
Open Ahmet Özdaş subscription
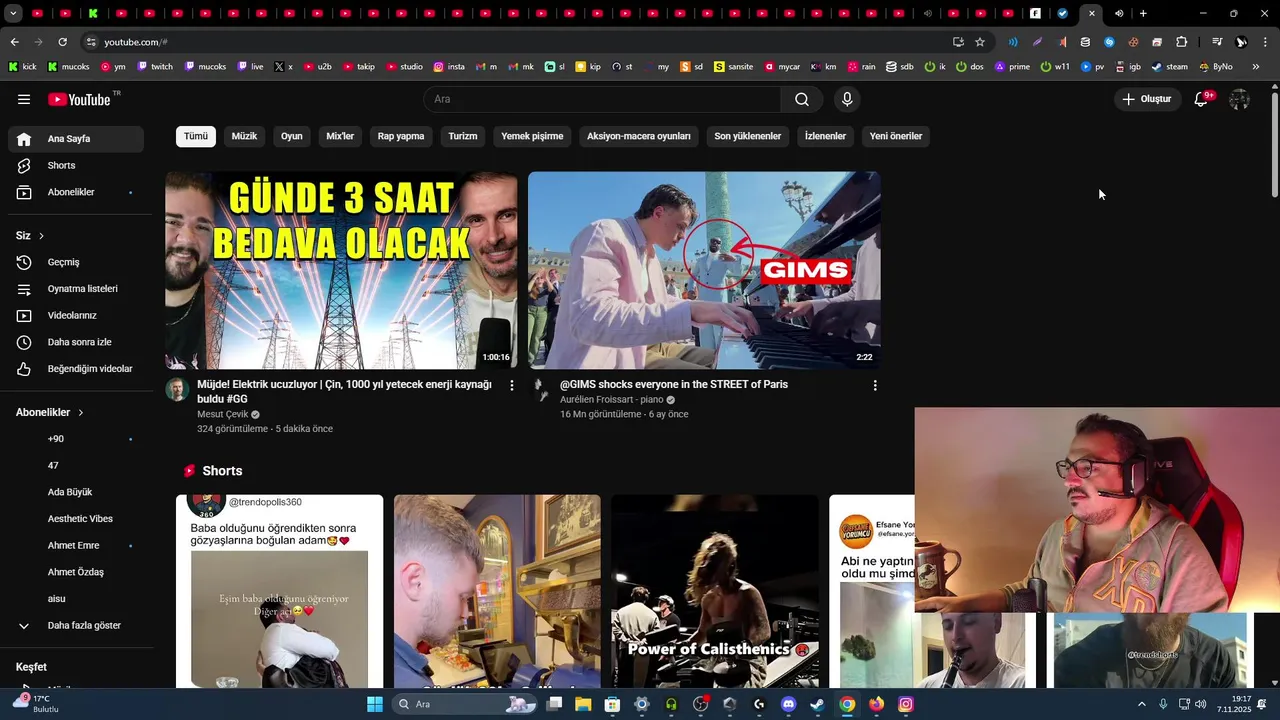coord(76,572)
